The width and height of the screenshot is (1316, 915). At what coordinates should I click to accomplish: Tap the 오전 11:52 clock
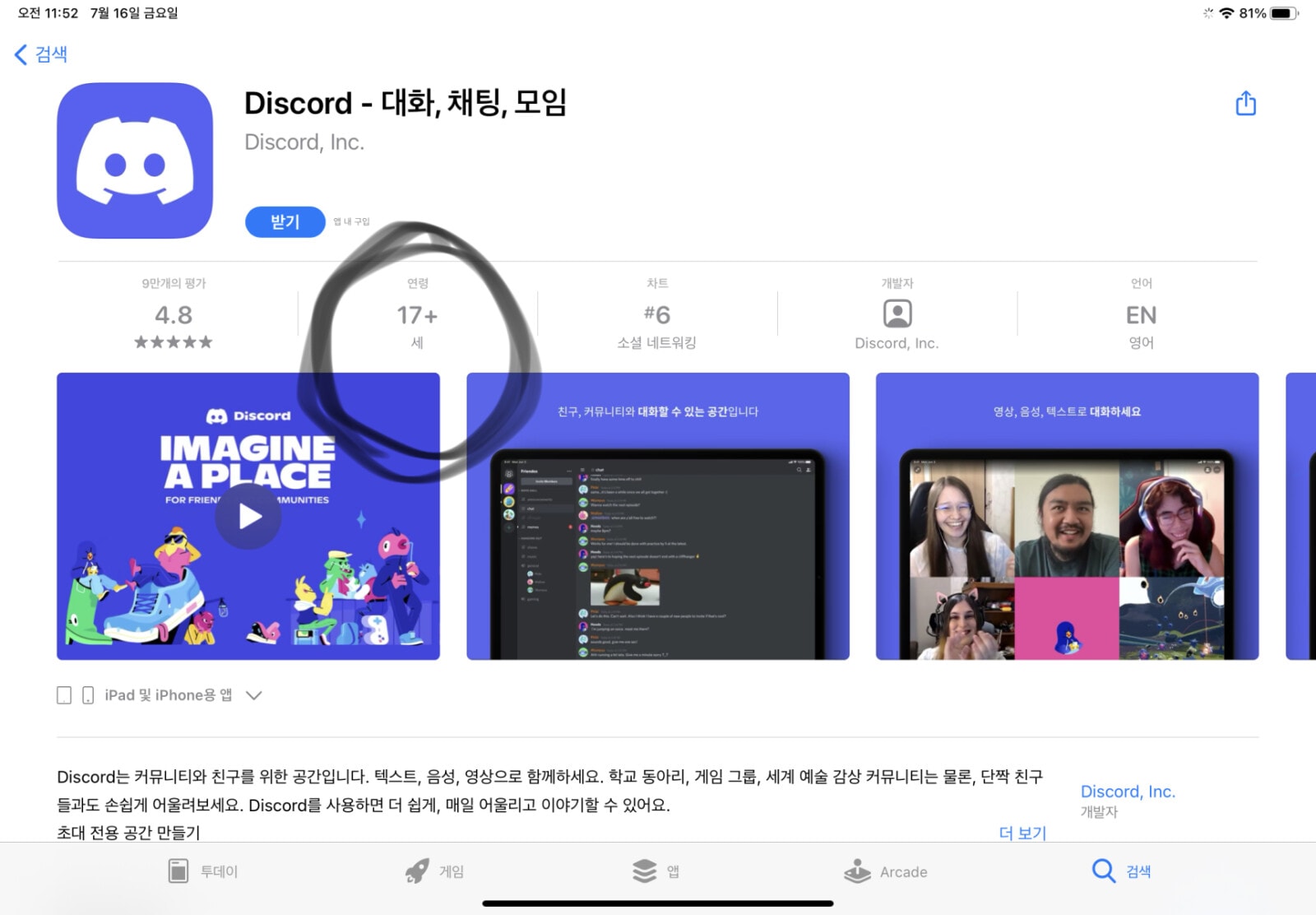tap(48, 13)
